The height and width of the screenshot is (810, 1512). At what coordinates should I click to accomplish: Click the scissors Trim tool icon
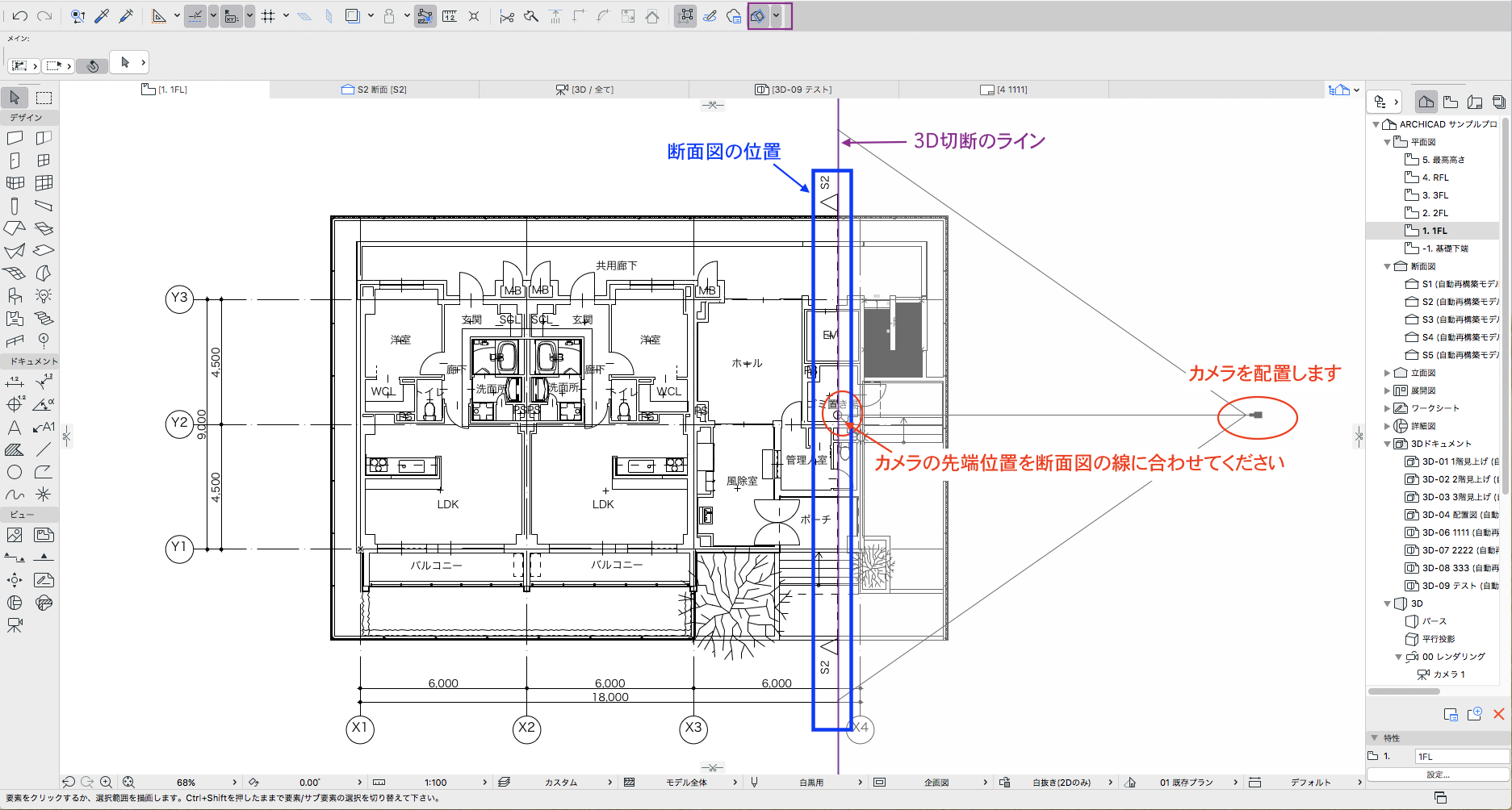tap(507, 16)
